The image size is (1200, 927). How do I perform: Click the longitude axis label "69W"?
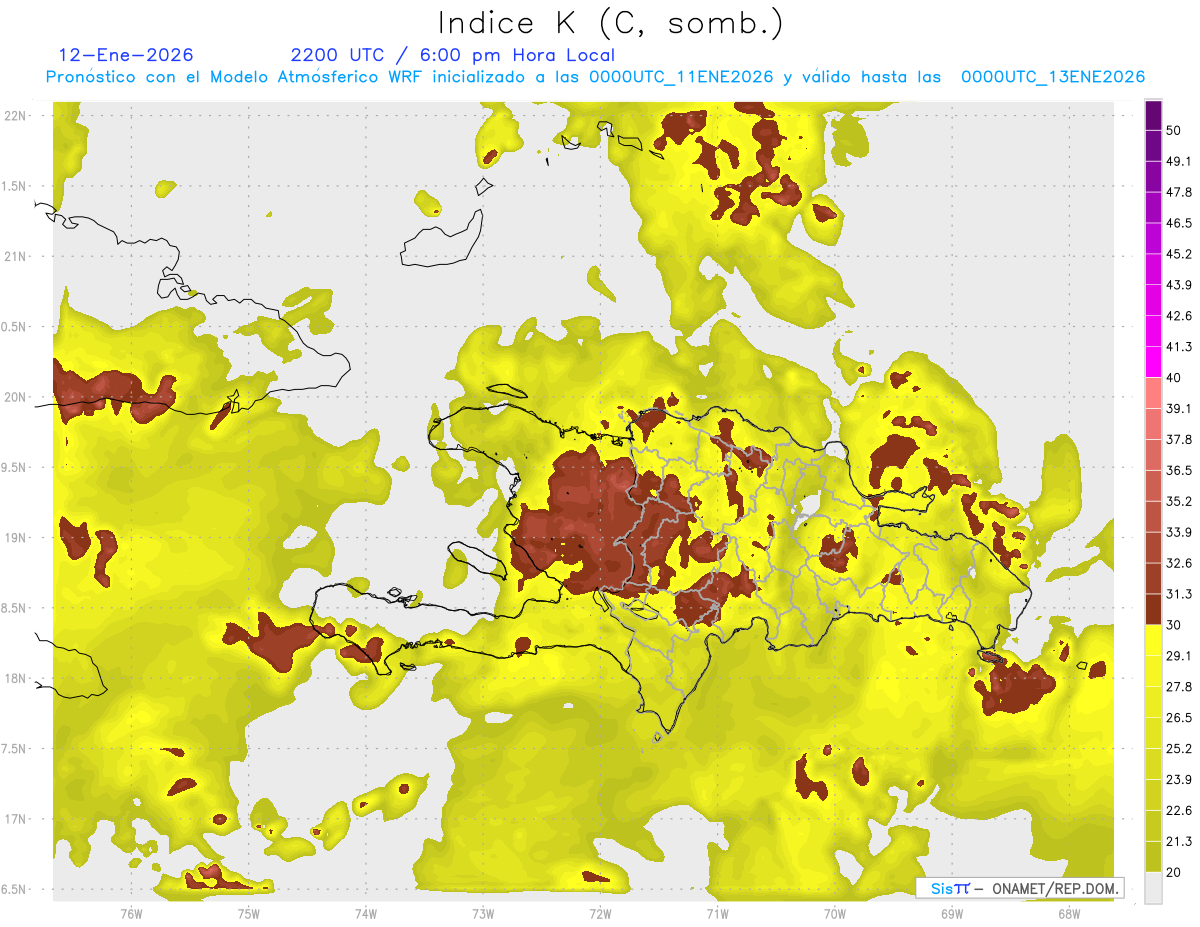[x=952, y=913]
